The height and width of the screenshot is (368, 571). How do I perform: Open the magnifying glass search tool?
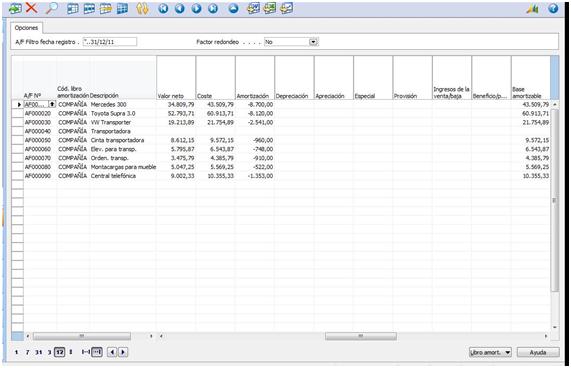point(51,8)
